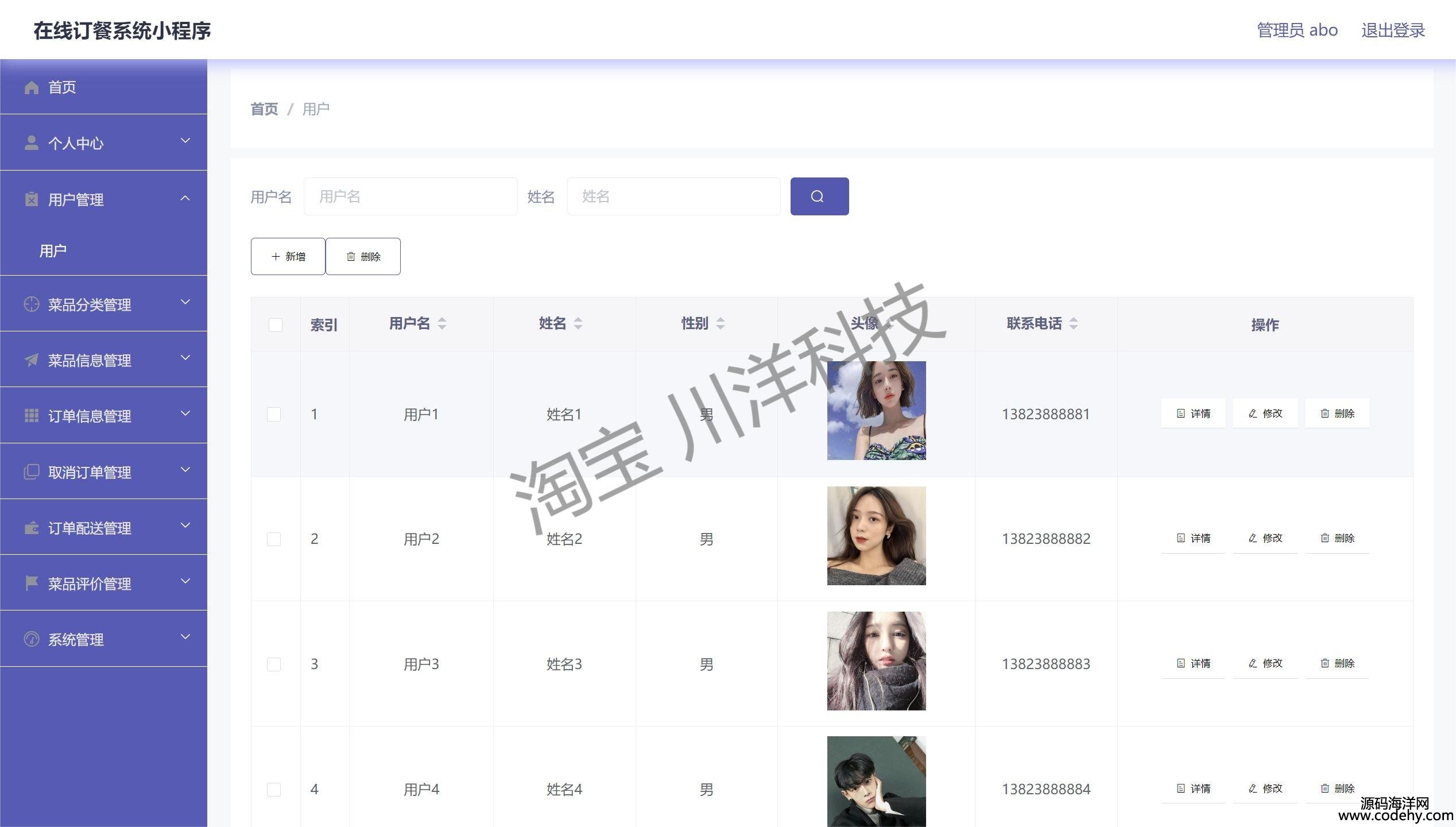Image resolution: width=1456 pixels, height=827 pixels.
Task: Toggle the select-all header checkbox
Action: 276,325
